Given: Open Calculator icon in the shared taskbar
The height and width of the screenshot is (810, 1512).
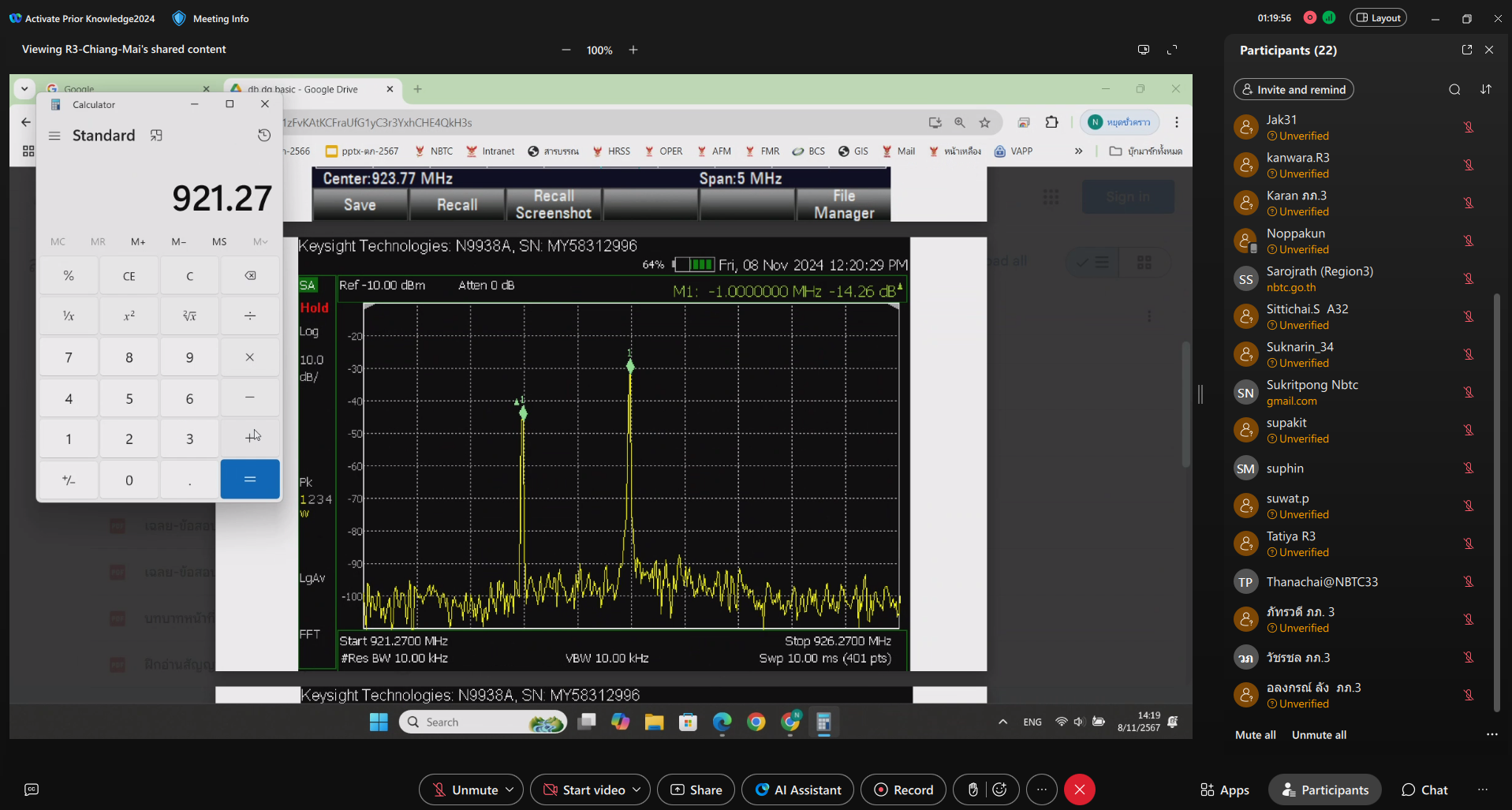Looking at the screenshot, I should (x=824, y=722).
